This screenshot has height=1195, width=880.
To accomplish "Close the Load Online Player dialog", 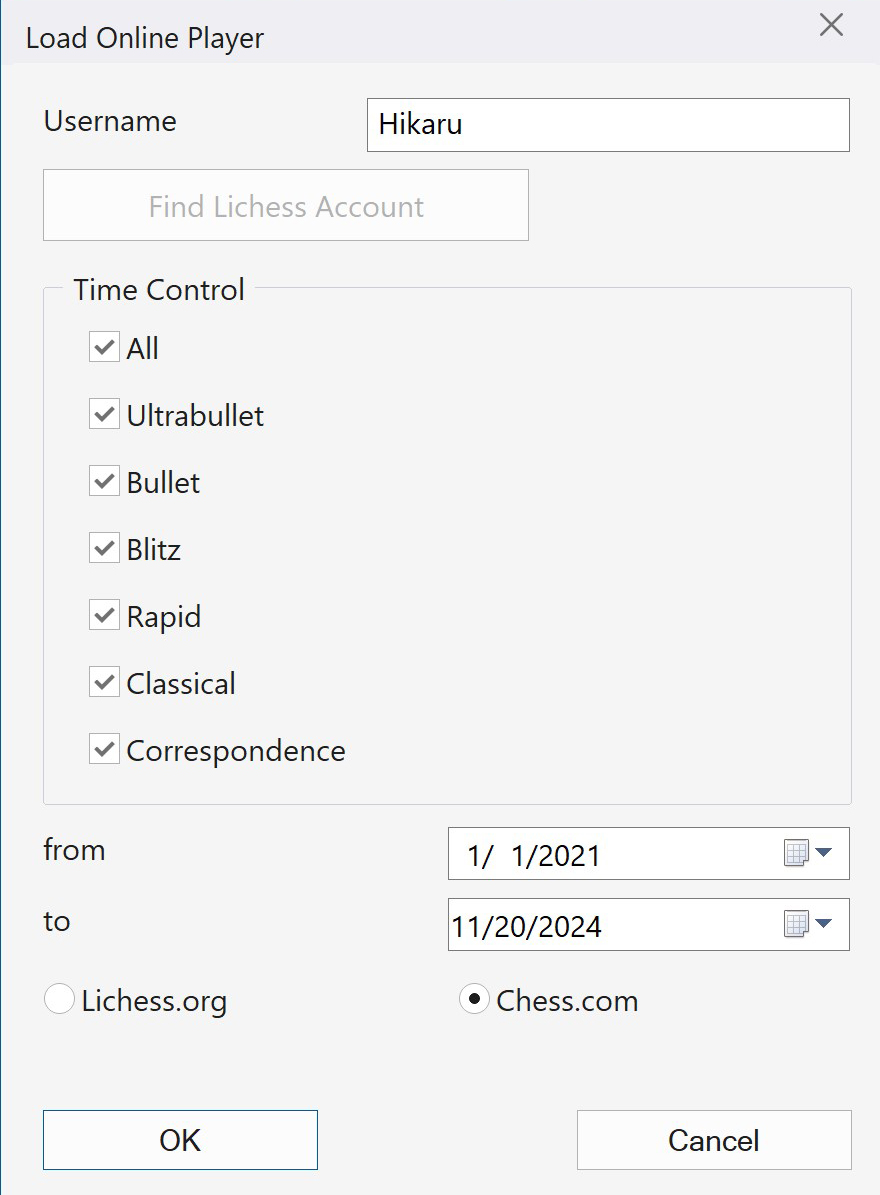I will (831, 26).
